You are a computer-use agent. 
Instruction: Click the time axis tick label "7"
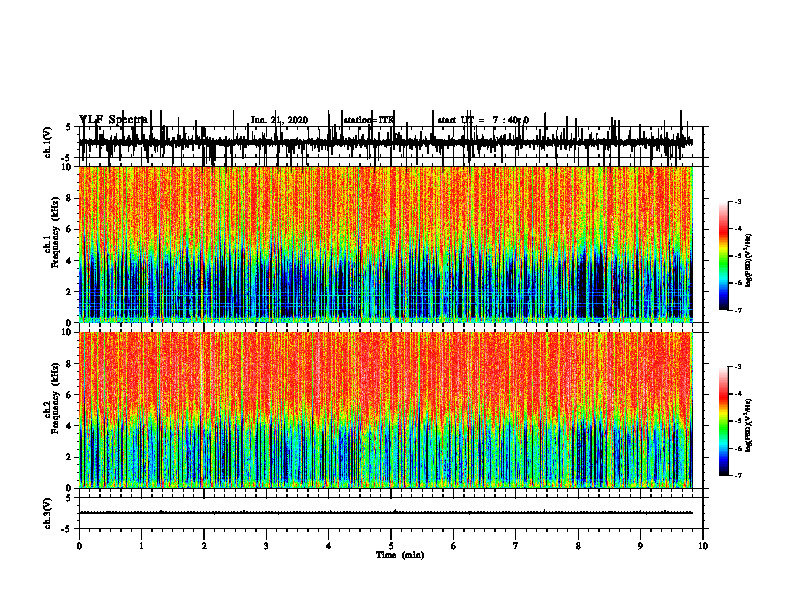516,546
